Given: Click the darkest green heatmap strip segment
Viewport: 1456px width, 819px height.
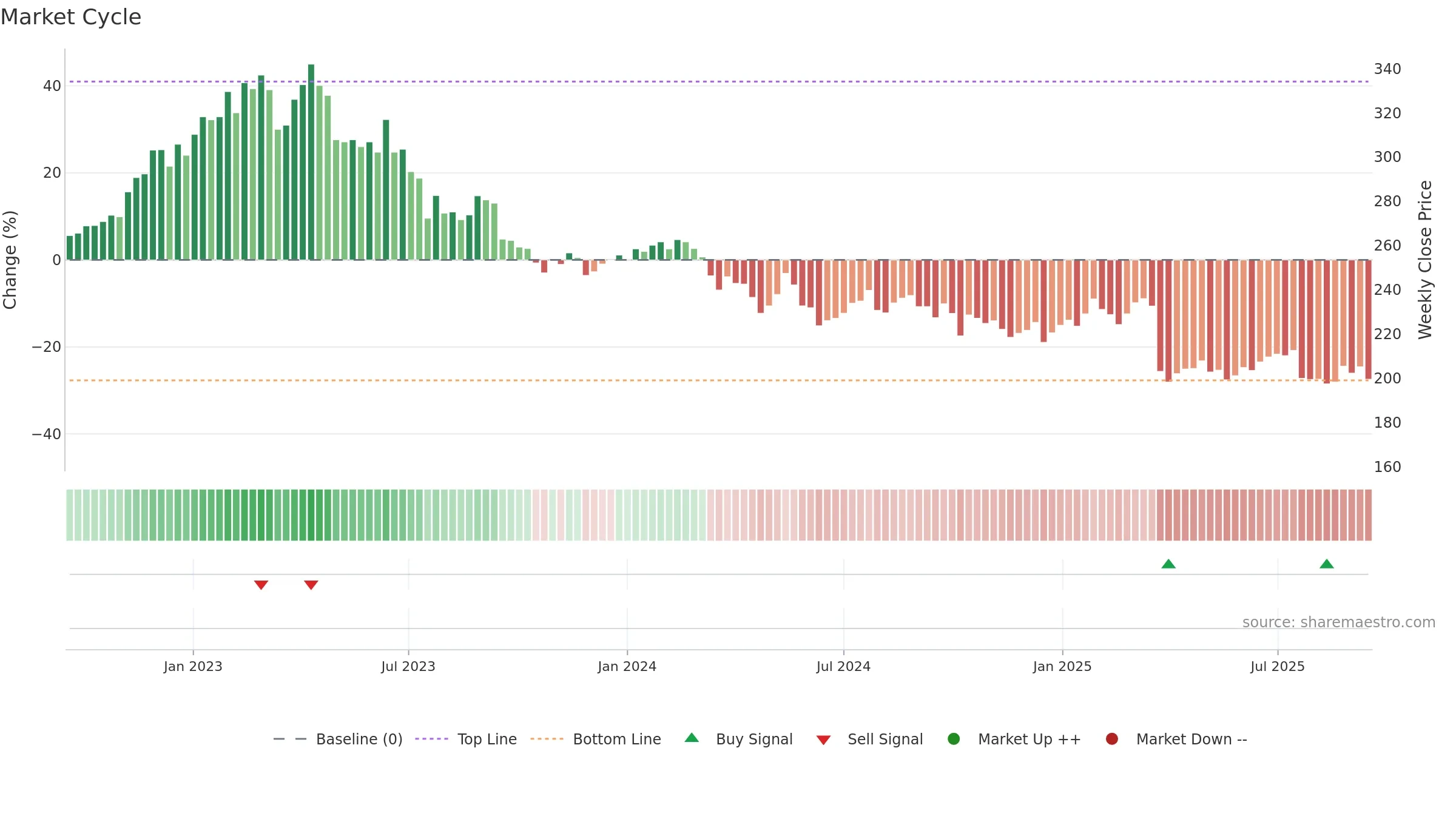Looking at the screenshot, I should pyautogui.click(x=311, y=515).
